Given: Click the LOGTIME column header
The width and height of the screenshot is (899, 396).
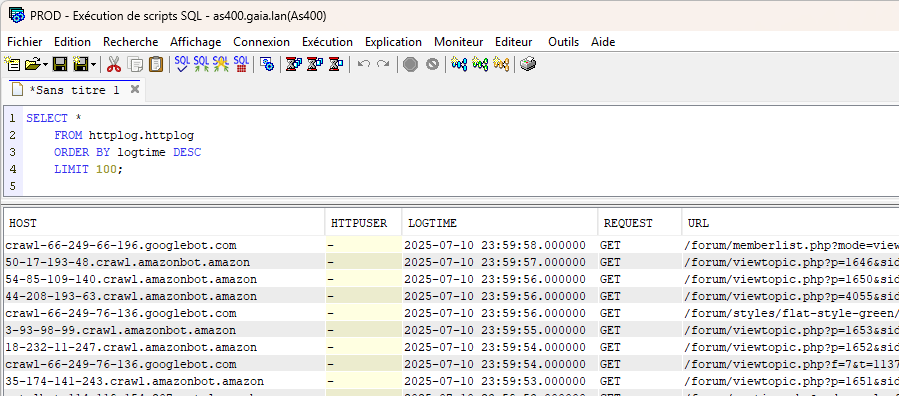Looking at the screenshot, I should (499, 224).
